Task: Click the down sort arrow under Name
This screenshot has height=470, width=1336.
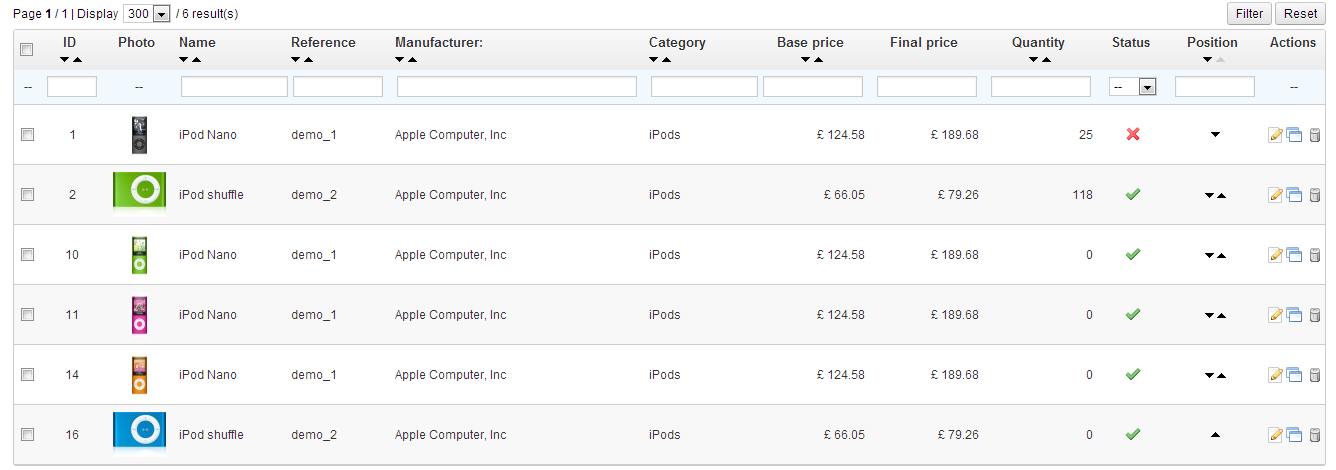Action: [x=185, y=60]
